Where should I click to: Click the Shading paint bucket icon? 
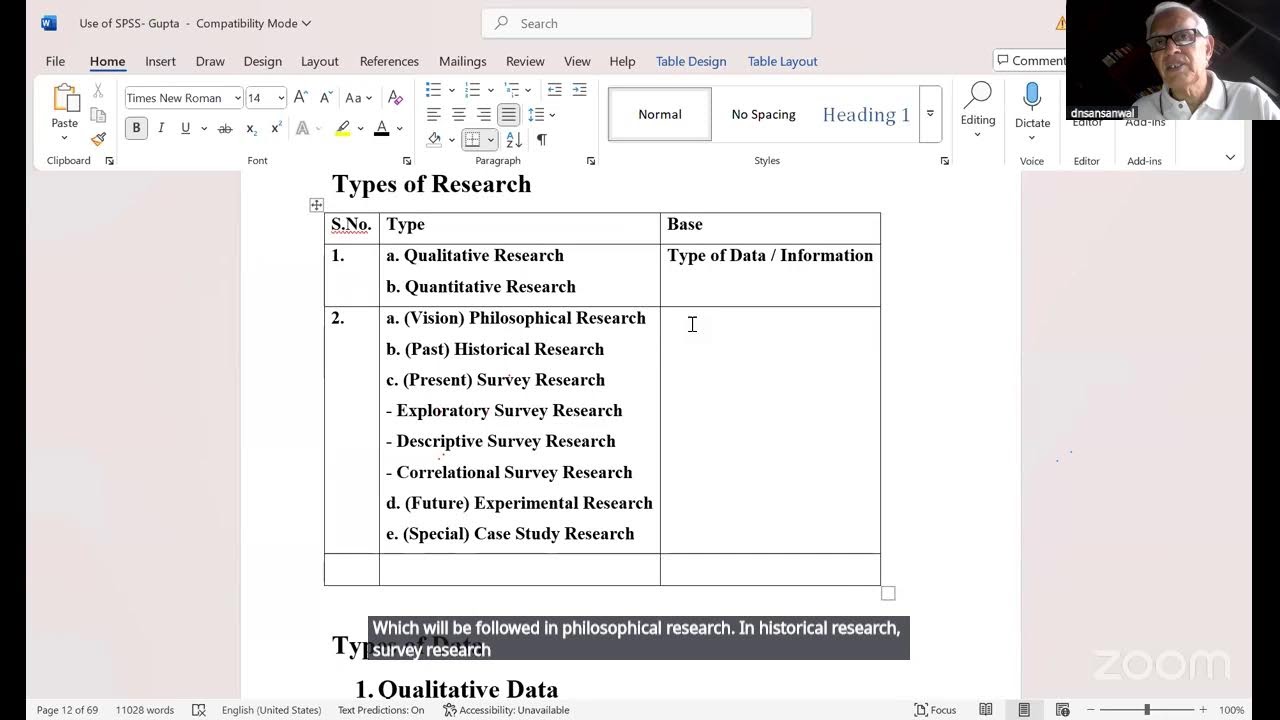pyautogui.click(x=434, y=139)
